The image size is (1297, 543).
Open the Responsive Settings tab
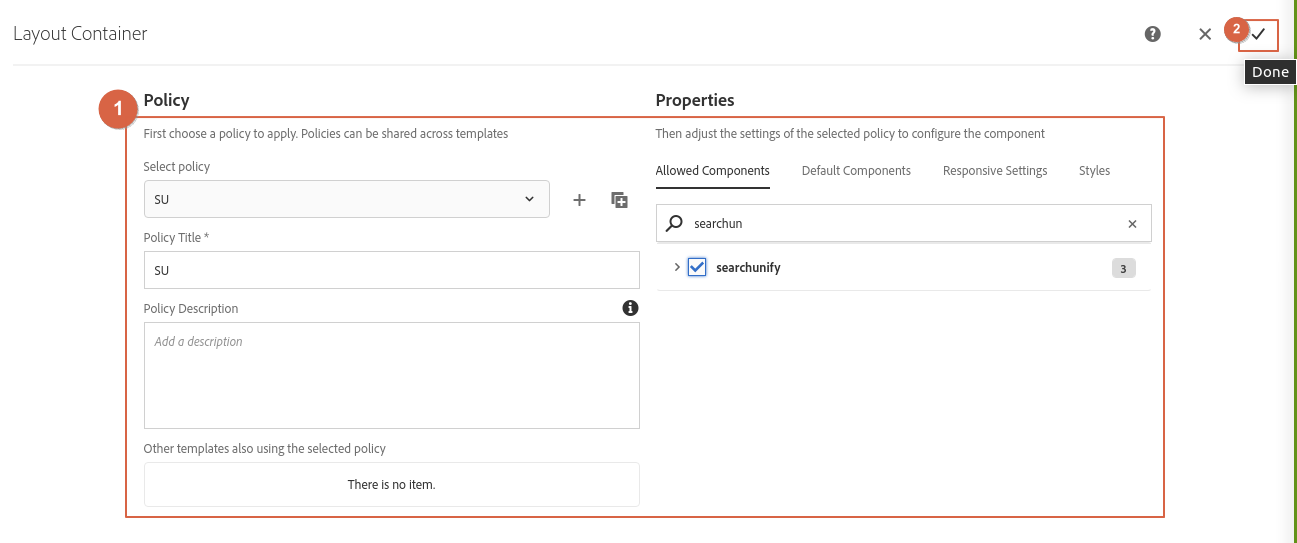pyautogui.click(x=995, y=171)
